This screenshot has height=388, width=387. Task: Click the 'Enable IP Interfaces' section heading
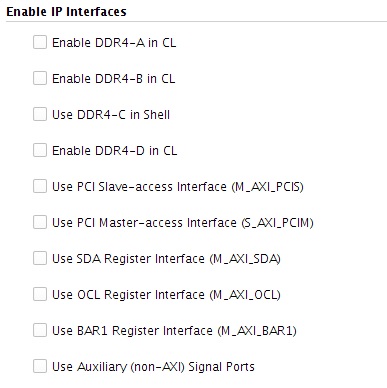pos(66,11)
